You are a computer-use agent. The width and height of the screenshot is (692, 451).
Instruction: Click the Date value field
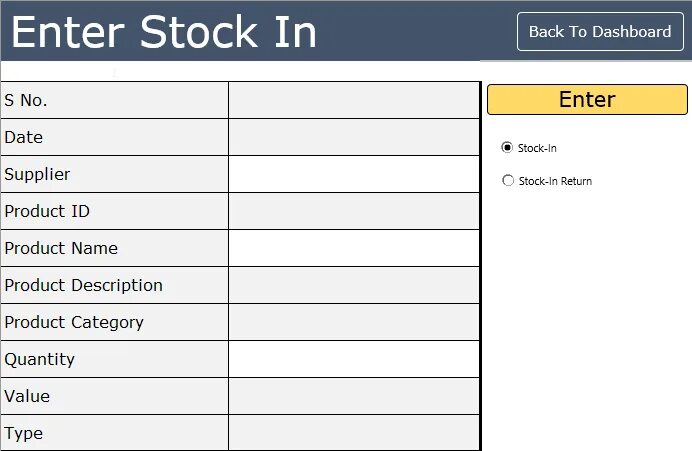pyautogui.click(x=354, y=137)
